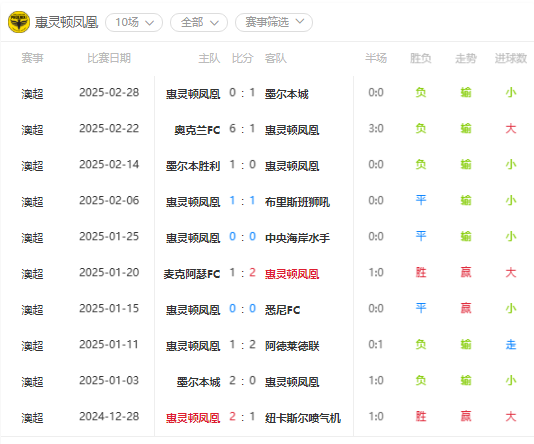This screenshot has height=444, width=534.
Task: Click the 6:1 score on 2025-02-22
Action: (x=242, y=129)
